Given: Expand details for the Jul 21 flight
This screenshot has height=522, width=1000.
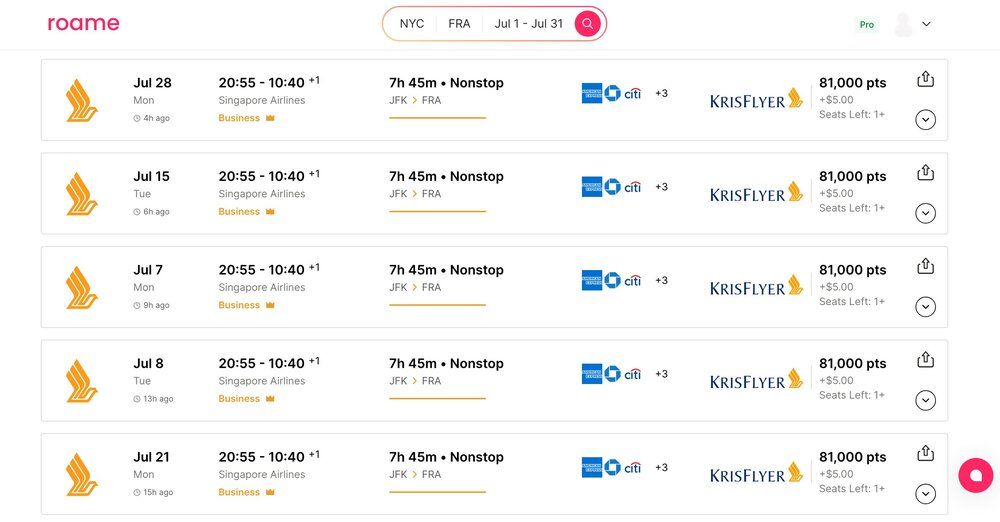Looking at the screenshot, I should click(x=925, y=494).
